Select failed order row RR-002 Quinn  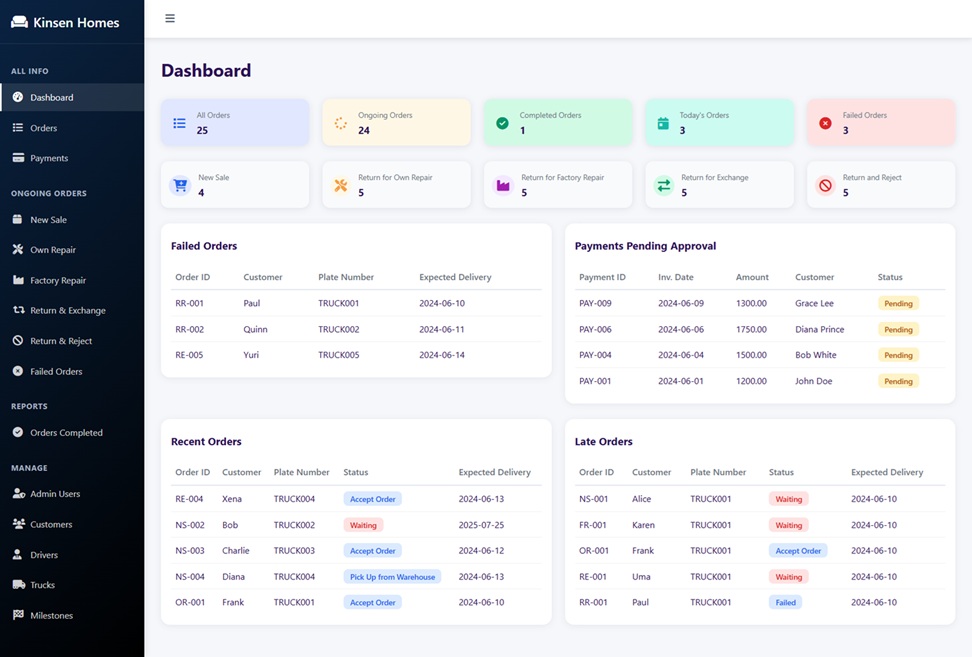(x=356, y=329)
